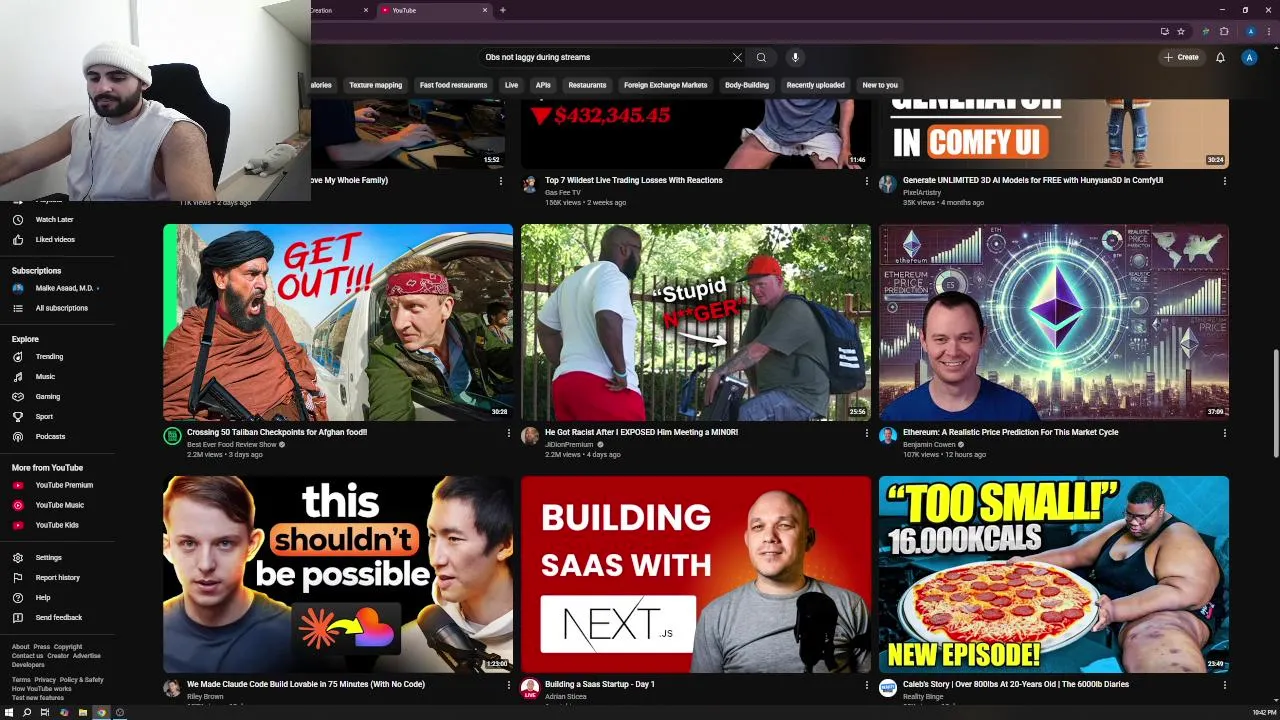
Task: Click 'Generate UNLIMITED 3D AI Models' title
Action: point(1033,180)
